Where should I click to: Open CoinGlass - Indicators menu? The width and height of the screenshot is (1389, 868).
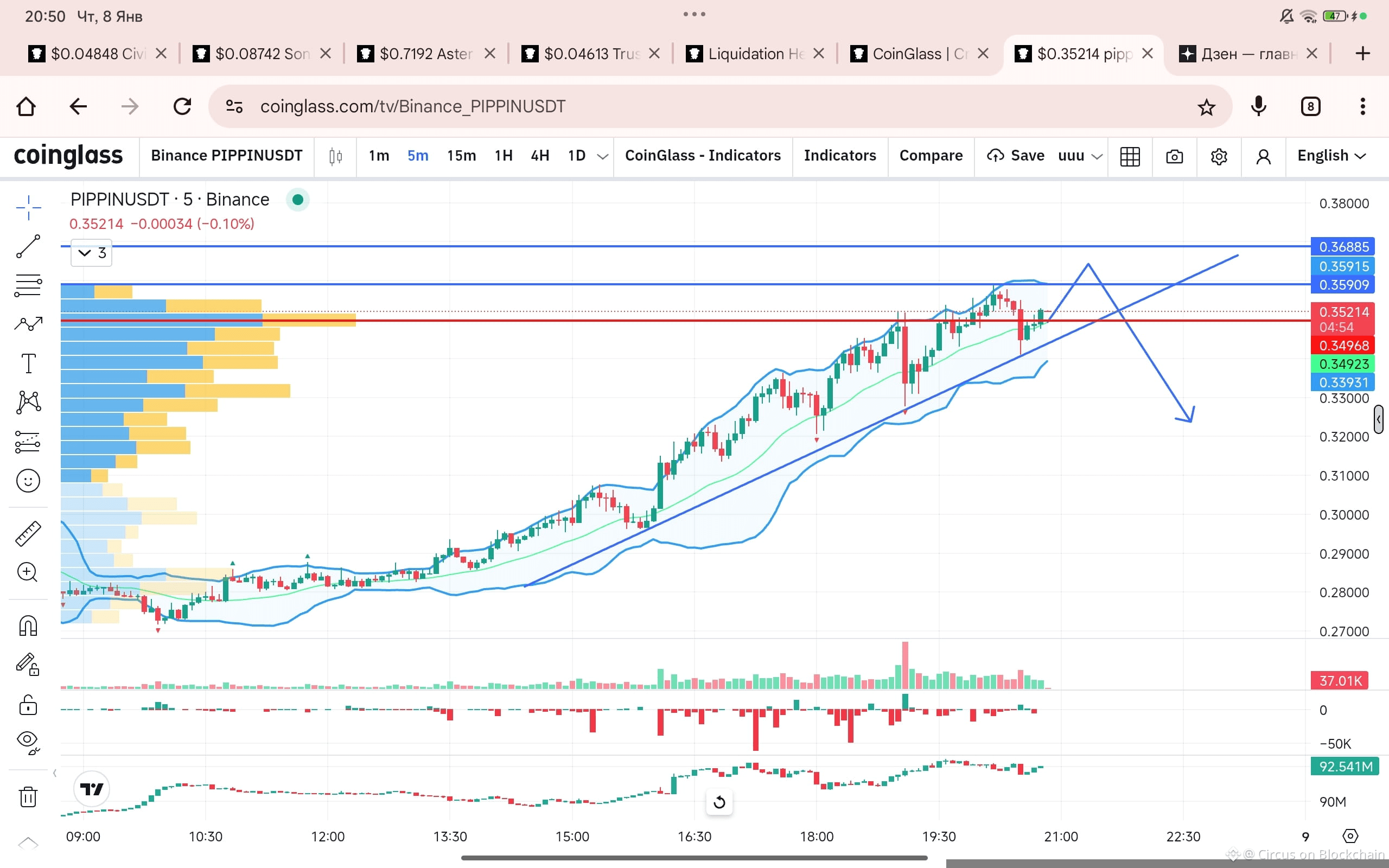[x=703, y=156]
